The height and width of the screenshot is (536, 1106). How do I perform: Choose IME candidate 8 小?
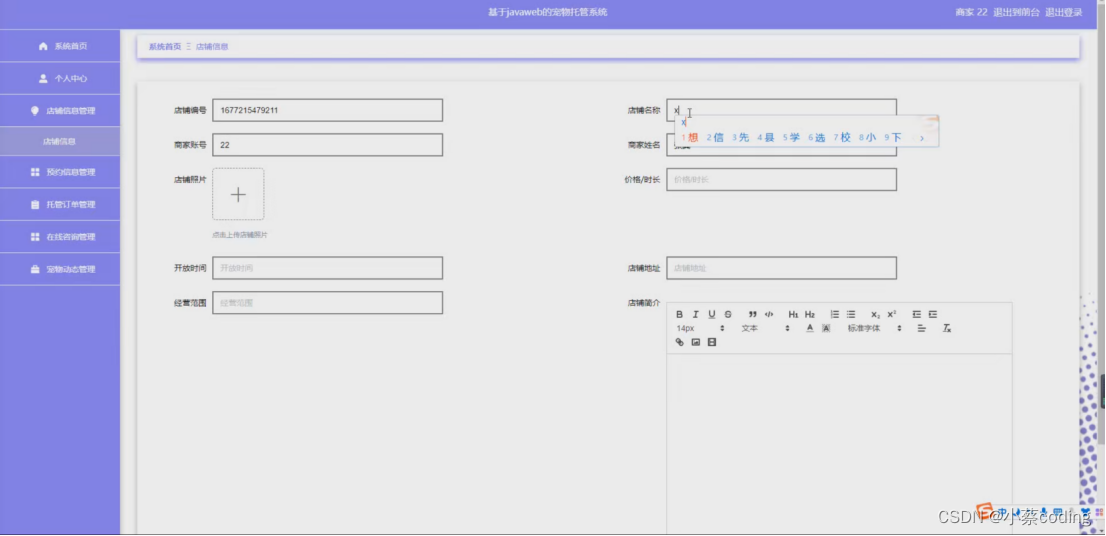[x=868, y=138]
